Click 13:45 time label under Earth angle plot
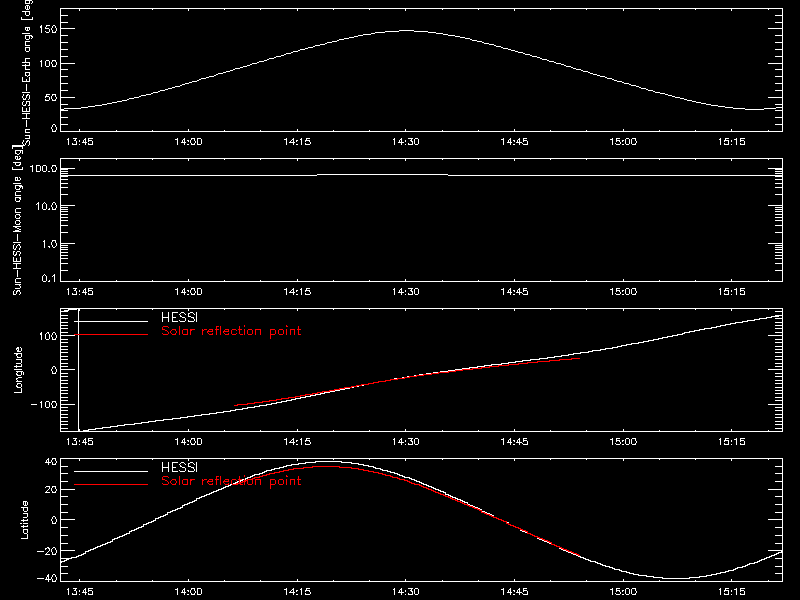 point(80,142)
